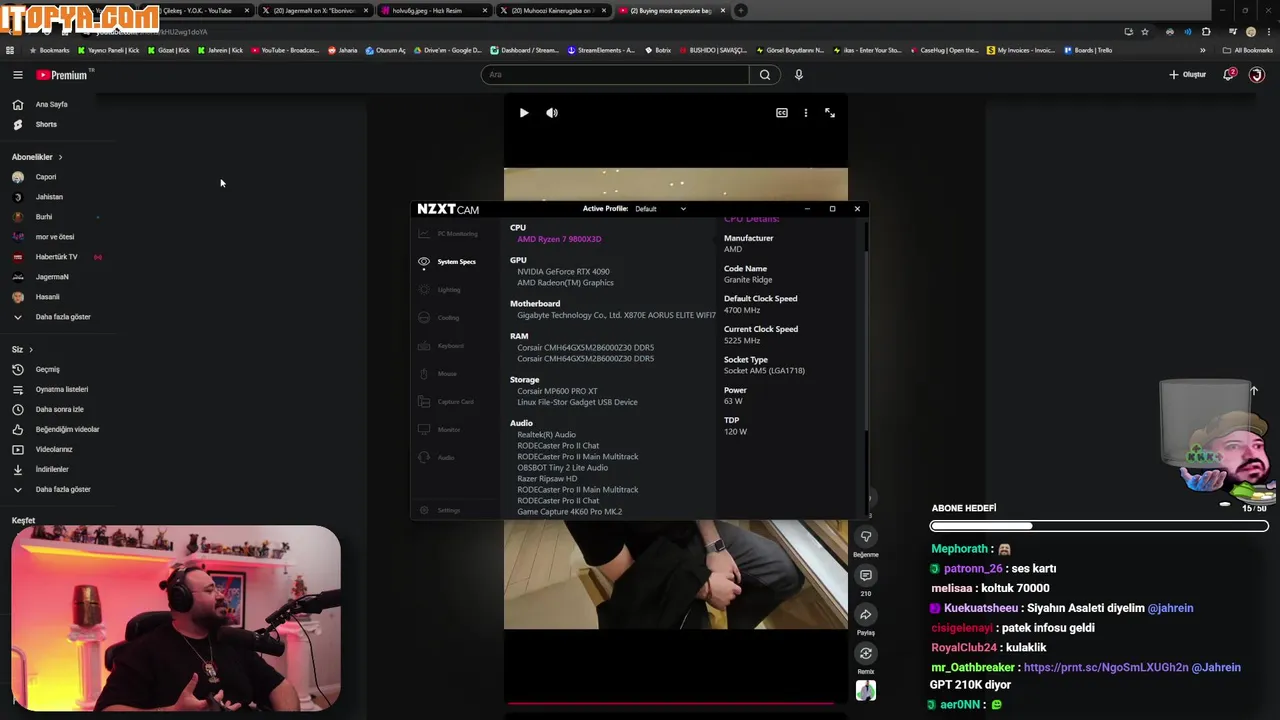
Task: Select AMD Ryzen 7 9800X3D CPU entry
Action: coord(559,239)
